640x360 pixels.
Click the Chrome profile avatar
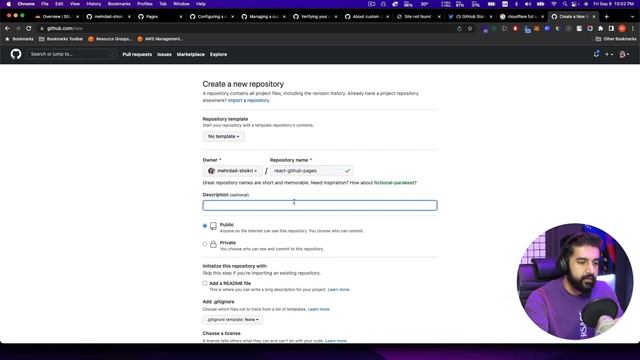tap(622, 29)
